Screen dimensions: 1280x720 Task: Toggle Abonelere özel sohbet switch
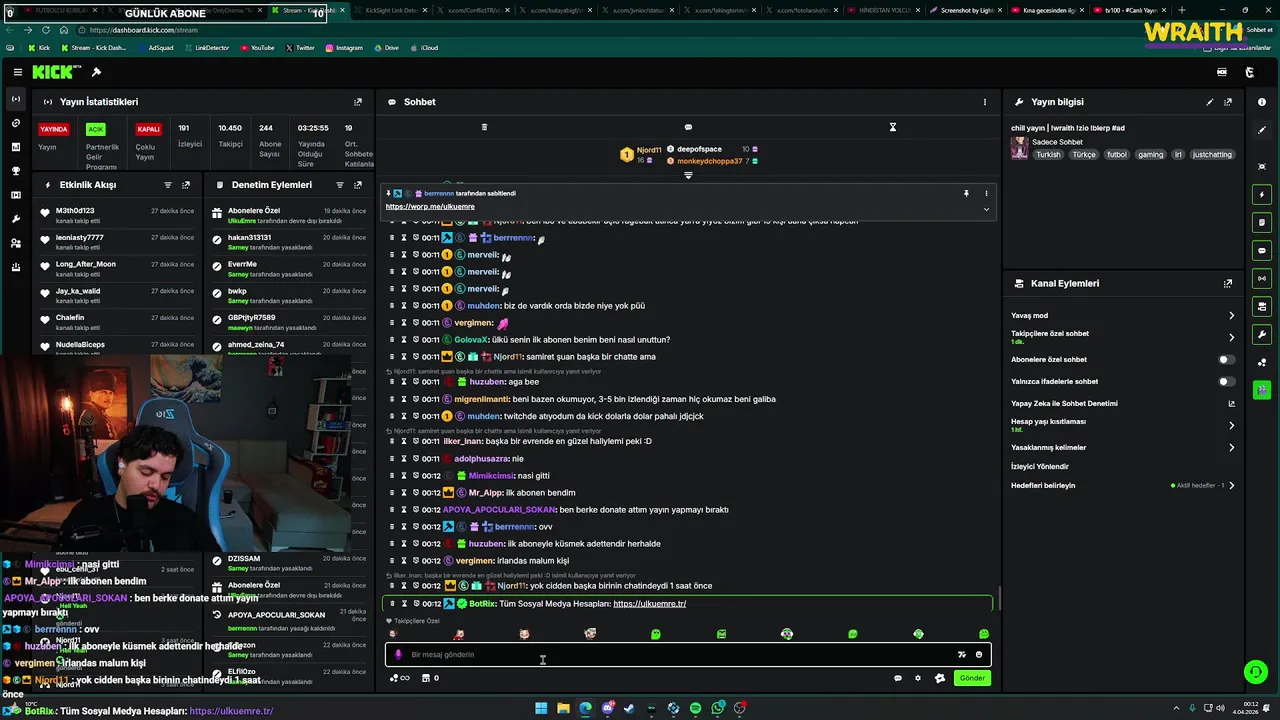1226,359
